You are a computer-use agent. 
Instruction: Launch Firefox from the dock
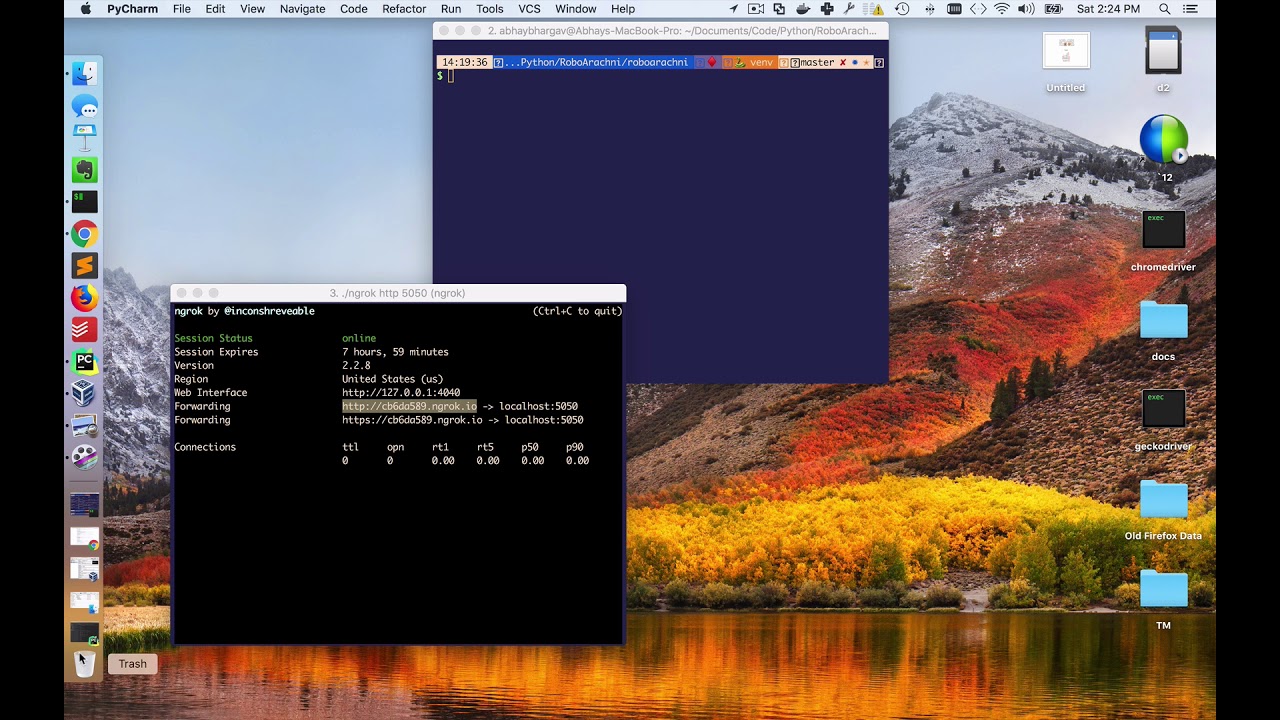click(x=85, y=298)
